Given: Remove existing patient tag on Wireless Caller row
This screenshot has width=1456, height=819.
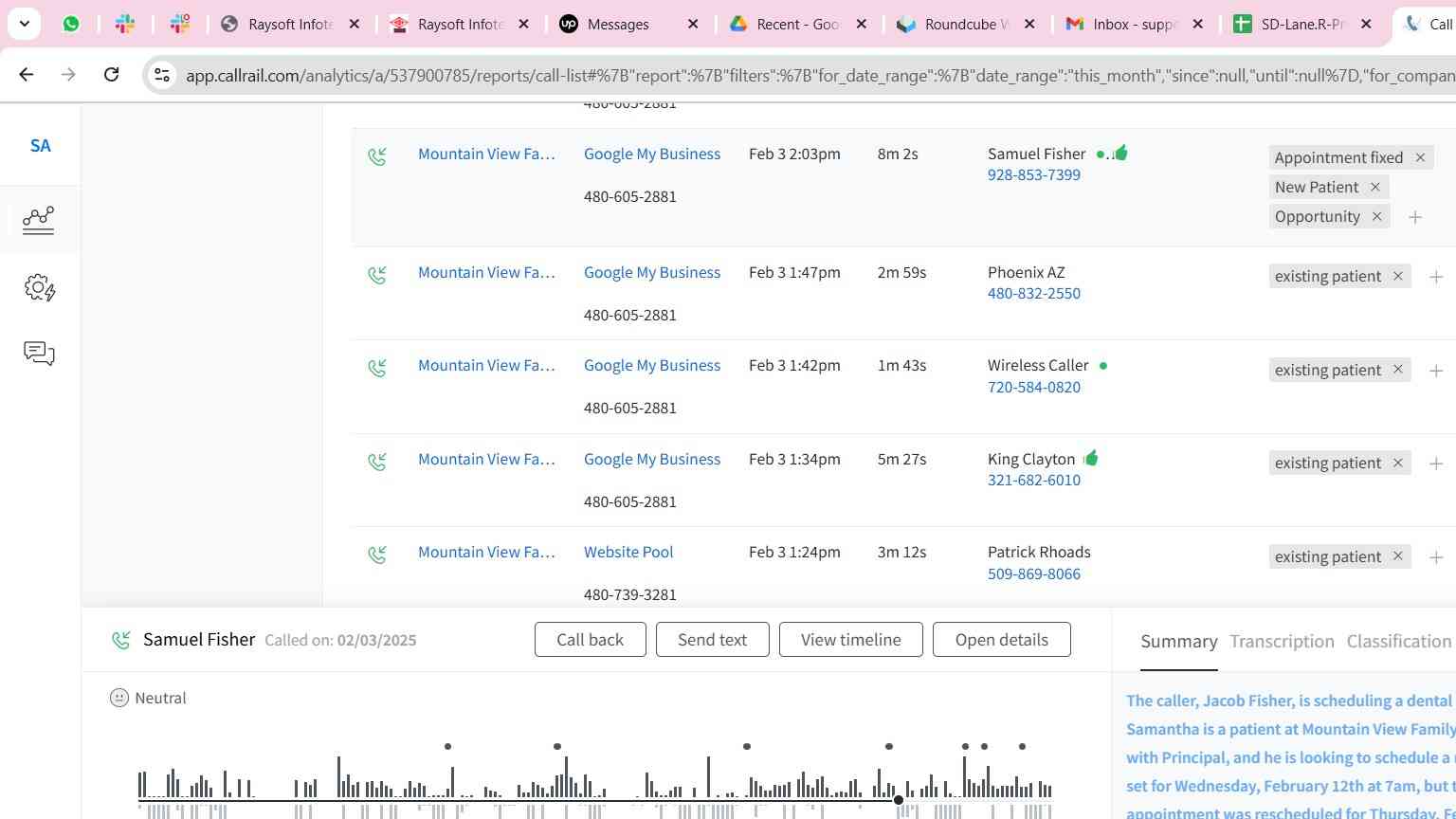Looking at the screenshot, I should (1397, 370).
